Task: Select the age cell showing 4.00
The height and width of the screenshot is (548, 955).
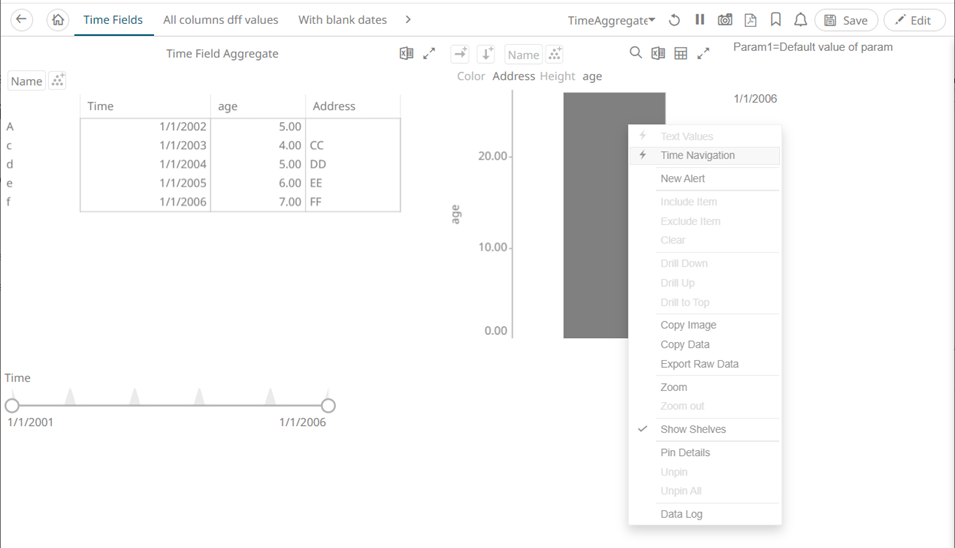Action: point(258,145)
